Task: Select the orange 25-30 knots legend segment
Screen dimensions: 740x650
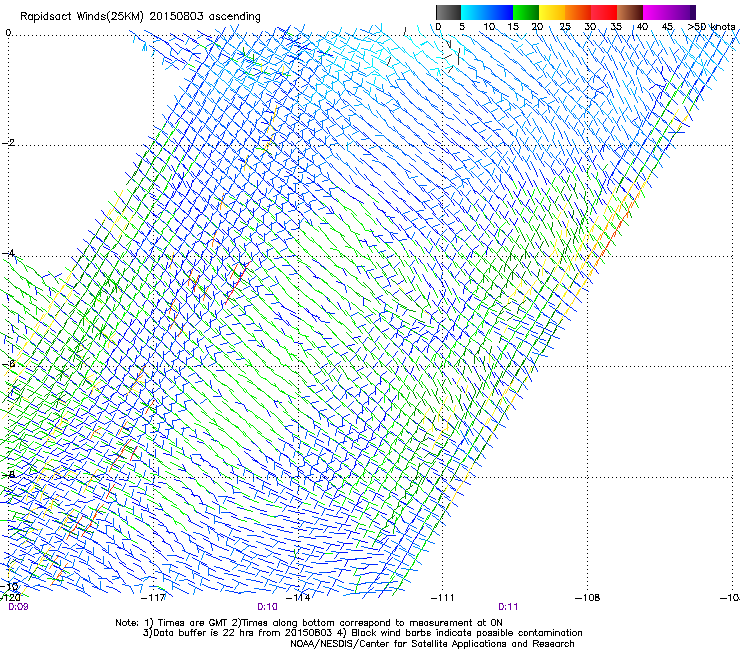Action: pos(578,12)
